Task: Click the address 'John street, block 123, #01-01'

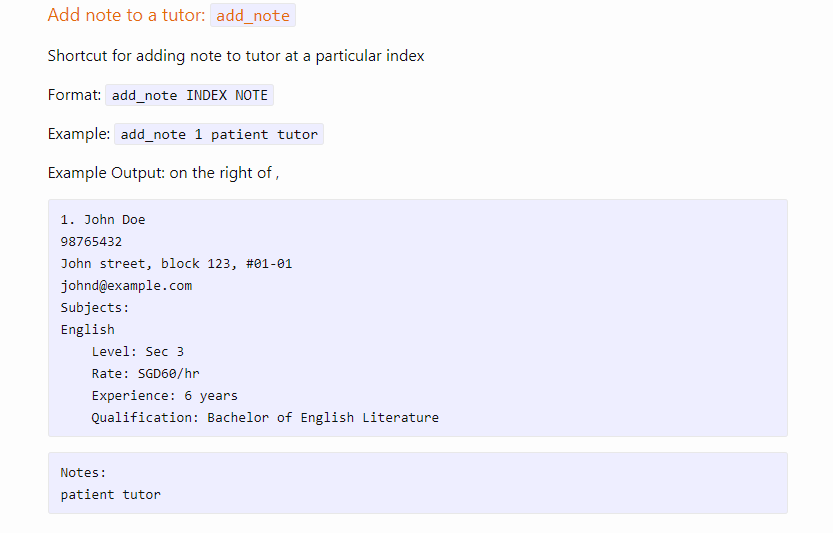Action: [x=176, y=264]
